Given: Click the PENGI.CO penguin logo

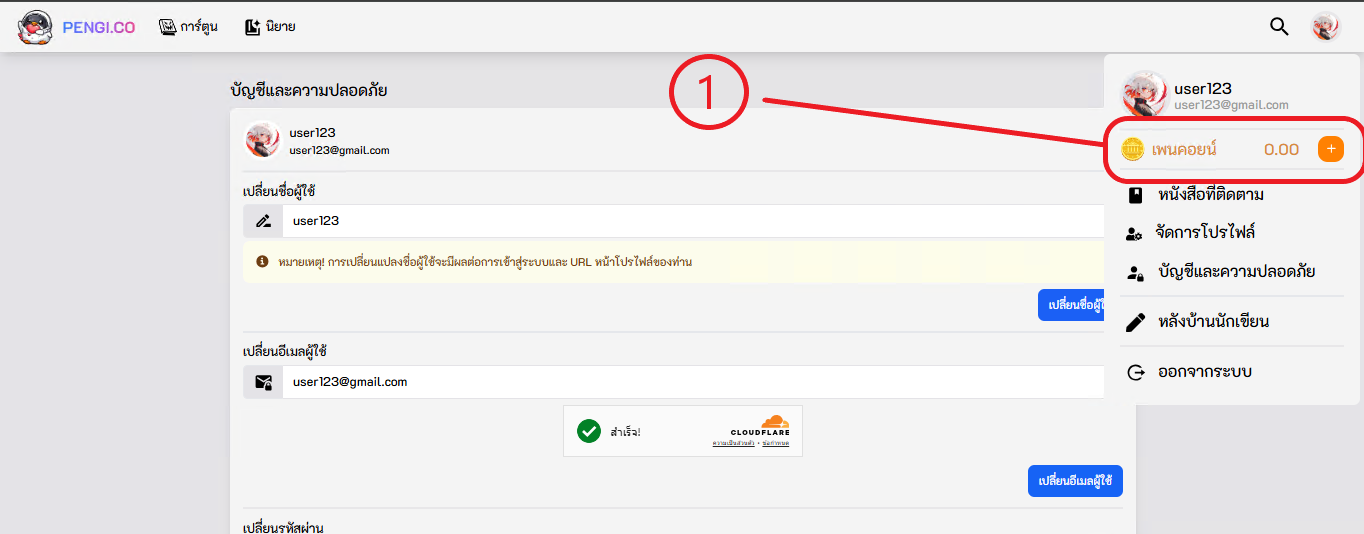Looking at the screenshot, I should coord(35,27).
